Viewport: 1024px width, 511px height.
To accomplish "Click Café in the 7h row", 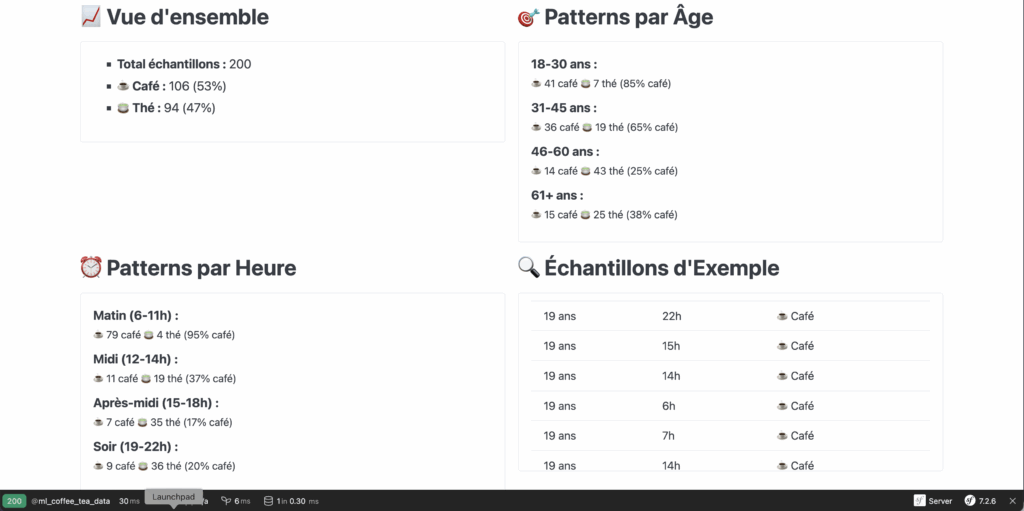I will pyautogui.click(x=795, y=436).
